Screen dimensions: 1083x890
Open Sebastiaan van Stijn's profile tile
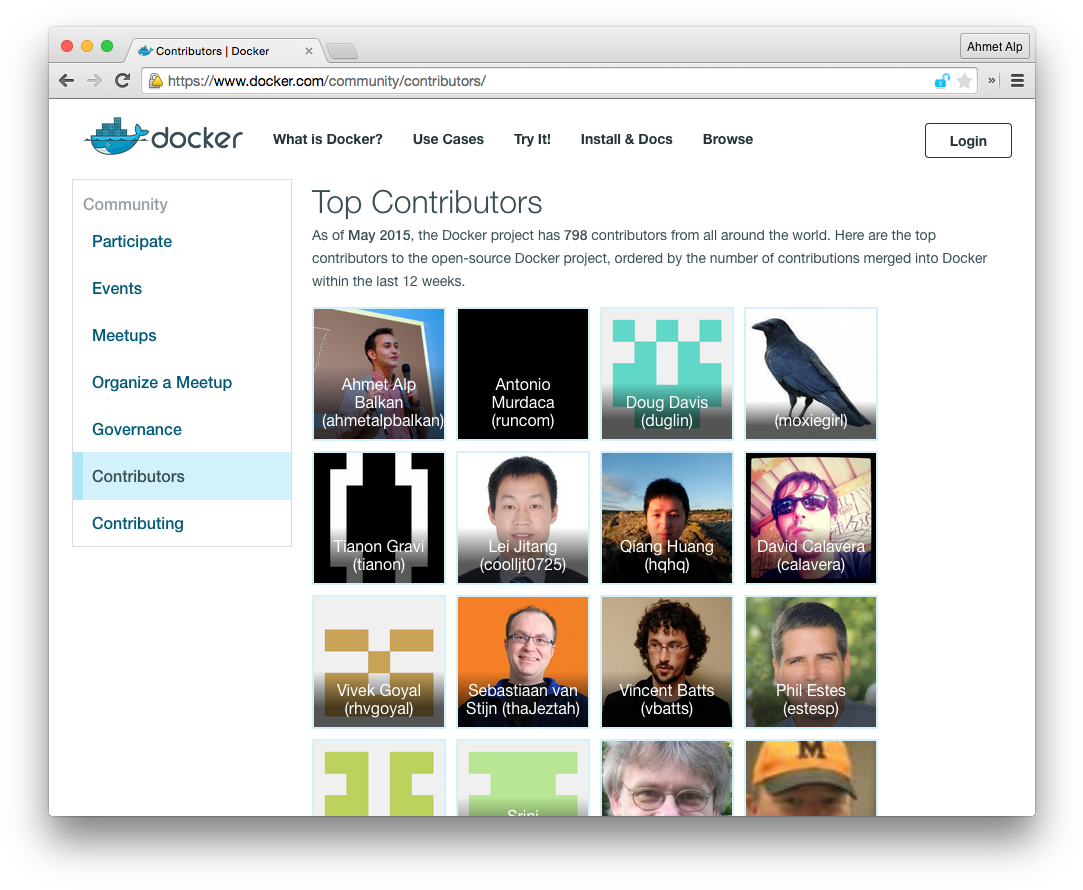(x=522, y=662)
